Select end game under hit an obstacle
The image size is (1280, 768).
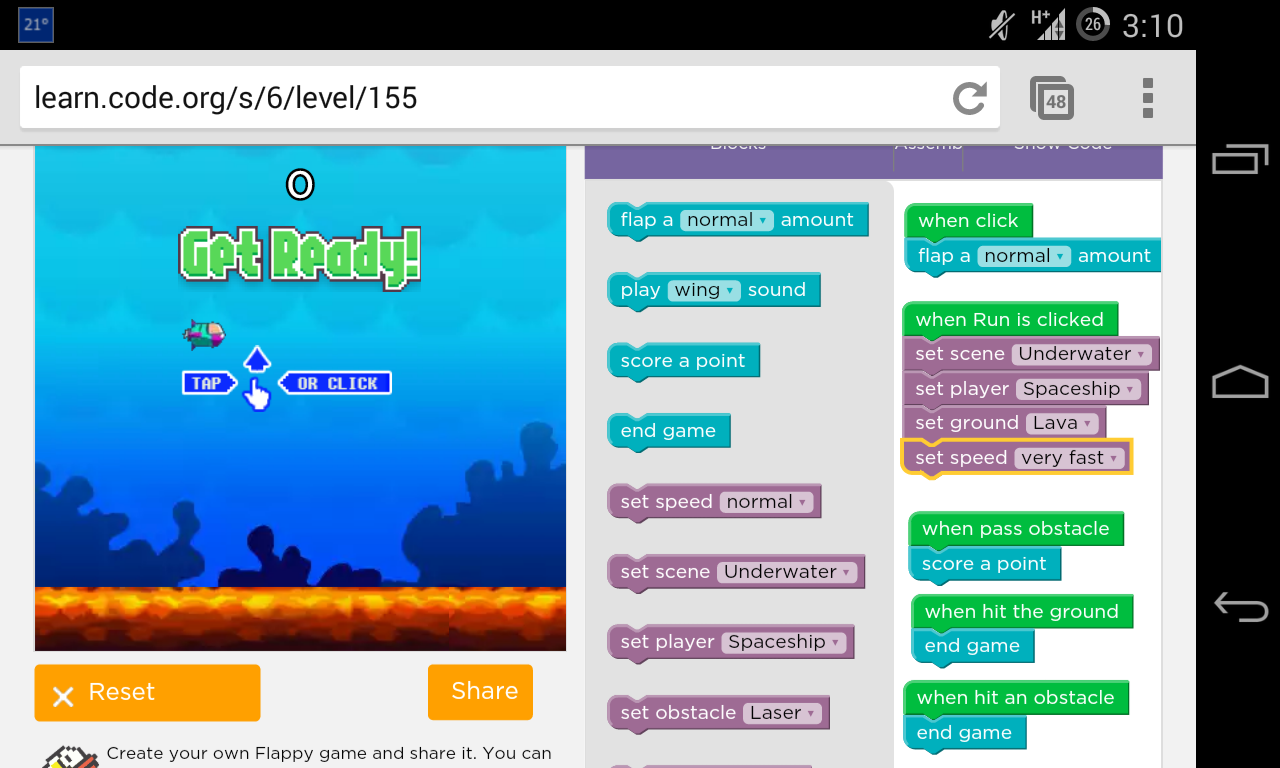click(x=964, y=733)
